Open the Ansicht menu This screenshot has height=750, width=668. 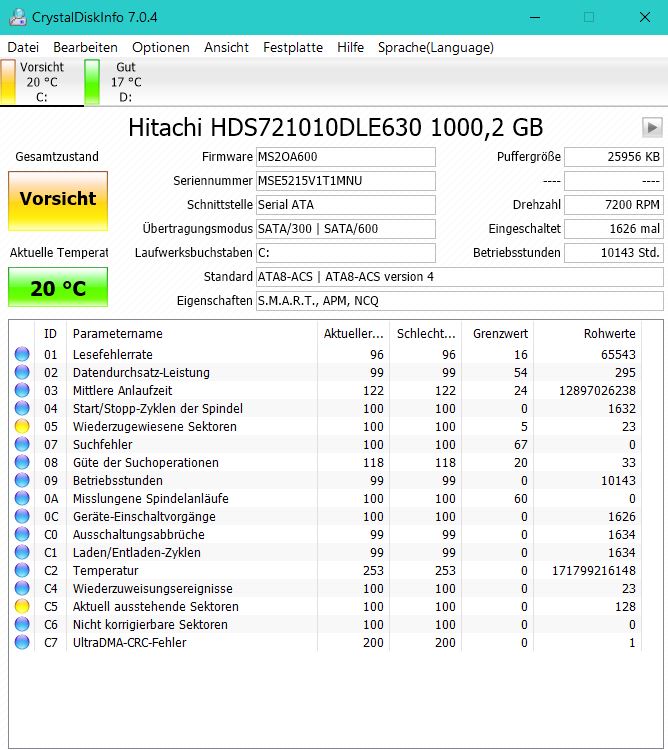[226, 47]
